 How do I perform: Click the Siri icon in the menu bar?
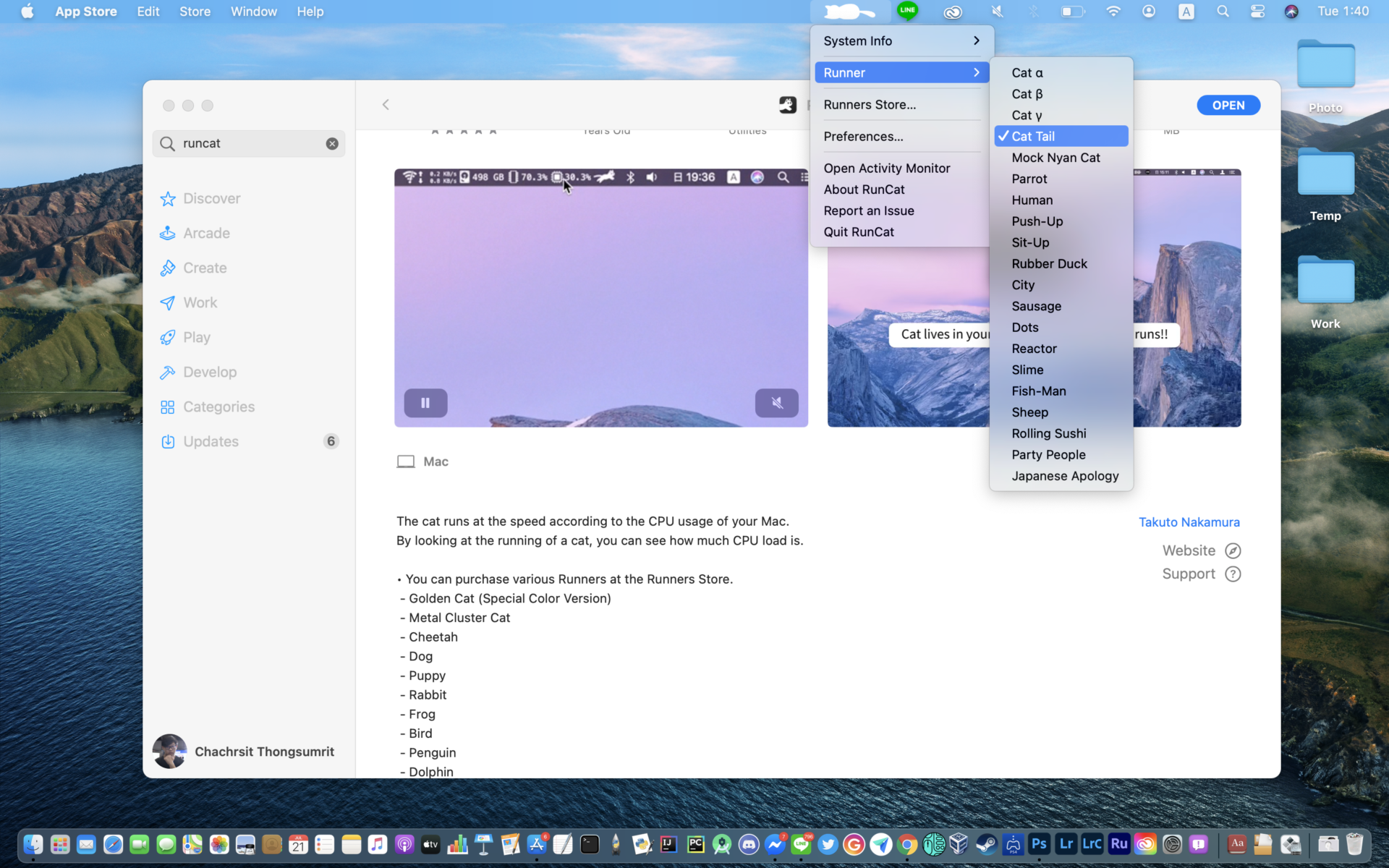(x=1291, y=12)
